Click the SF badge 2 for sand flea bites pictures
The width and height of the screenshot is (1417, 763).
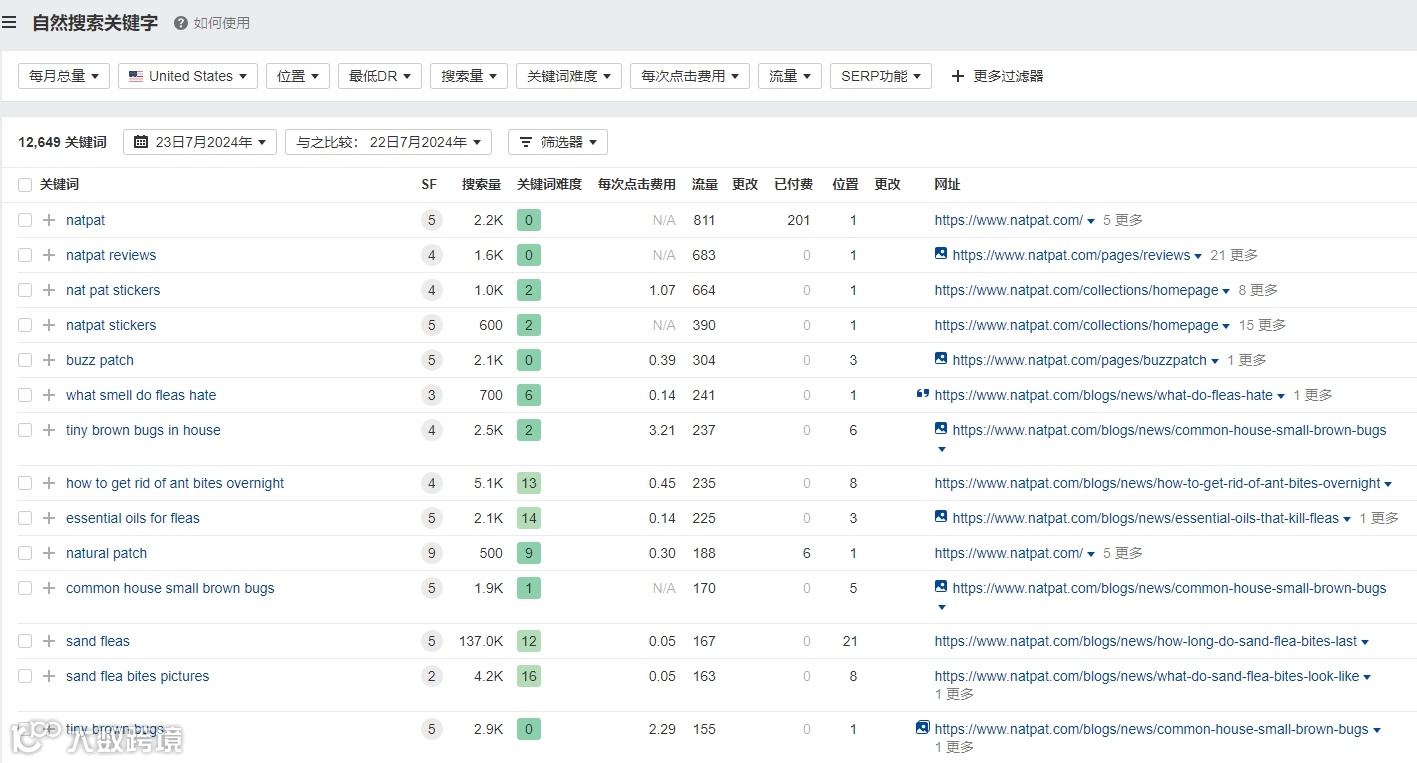(432, 676)
